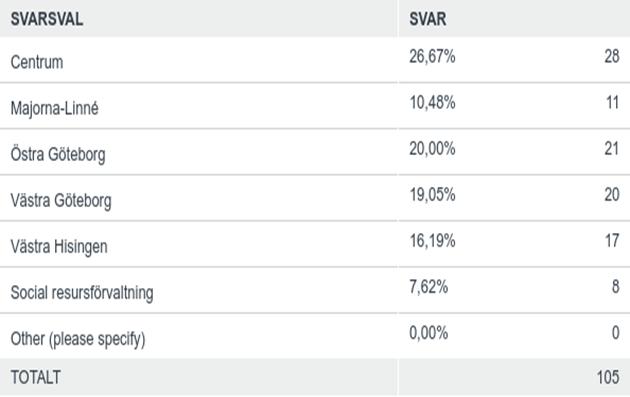630x397 pixels.
Task: Click the 26,67% percentage value
Action: point(432,56)
